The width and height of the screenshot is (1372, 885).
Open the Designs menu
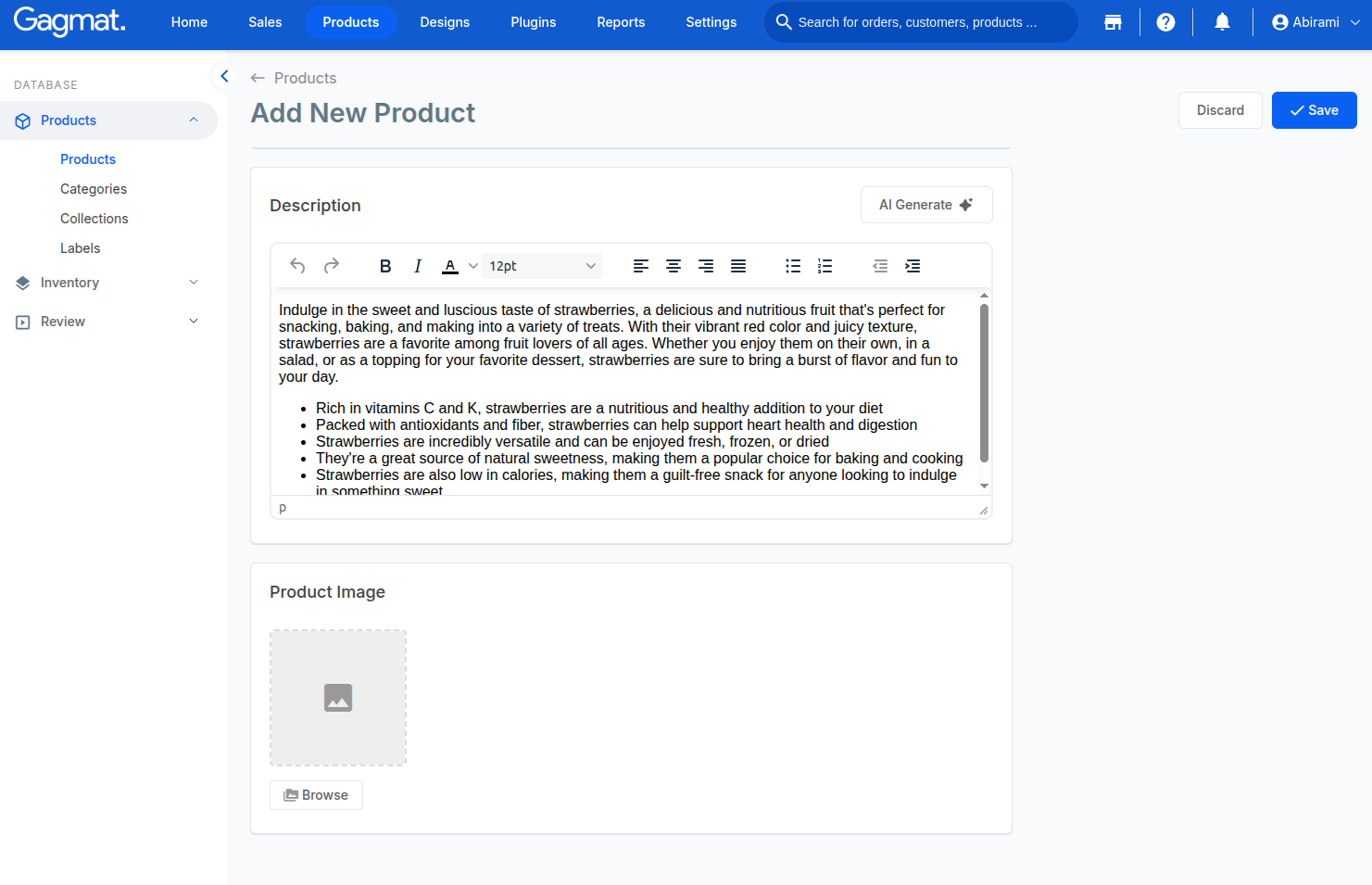pyautogui.click(x=445, y=22)
